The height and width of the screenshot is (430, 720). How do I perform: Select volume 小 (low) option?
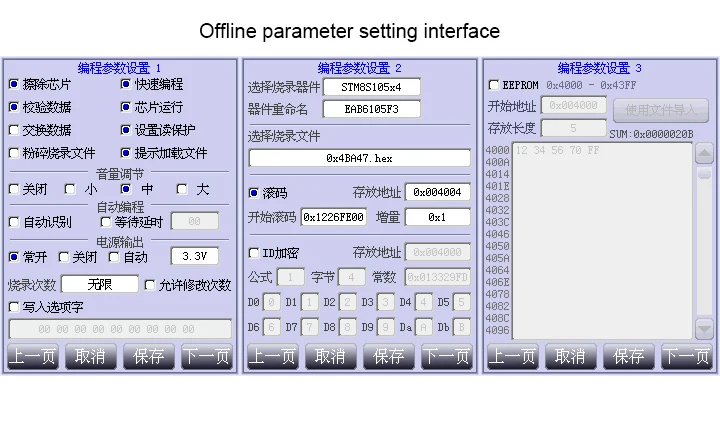tap(70, 189)
